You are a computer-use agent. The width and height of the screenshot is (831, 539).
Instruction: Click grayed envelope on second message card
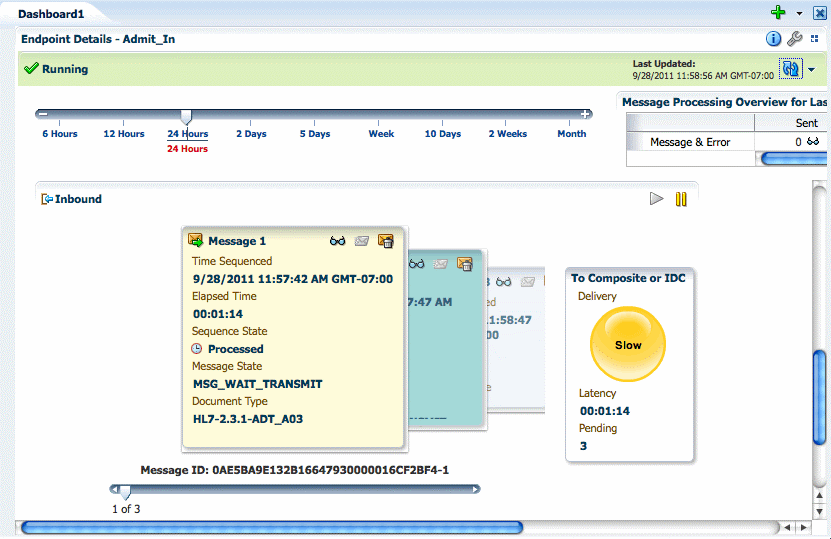440,263
